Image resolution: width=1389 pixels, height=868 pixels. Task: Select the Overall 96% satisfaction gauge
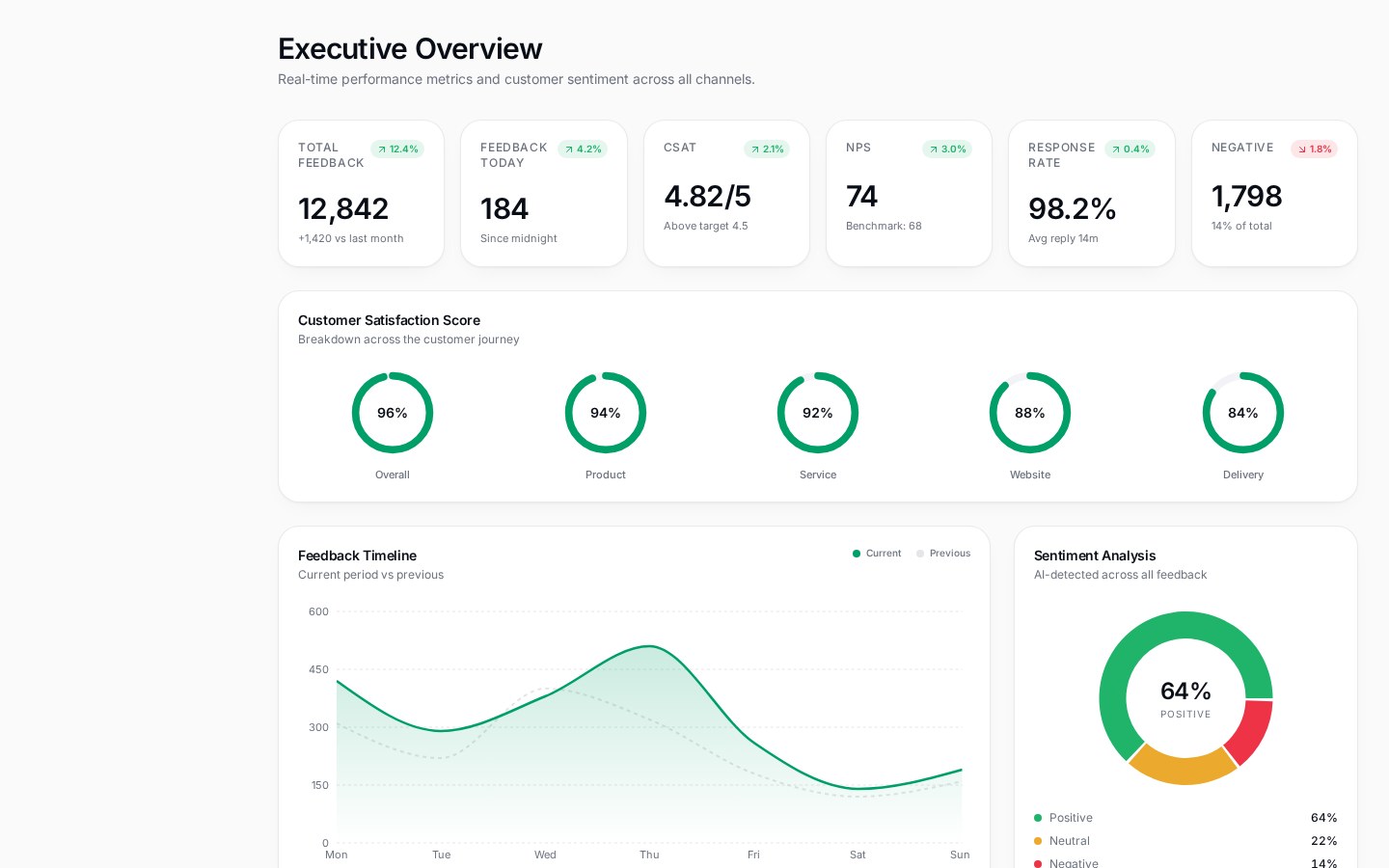click(393, 413)
